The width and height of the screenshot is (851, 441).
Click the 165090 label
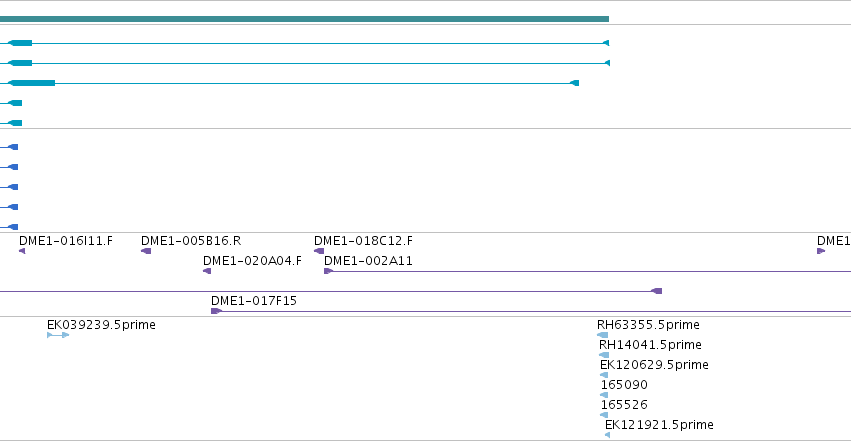tap(624, 385)
